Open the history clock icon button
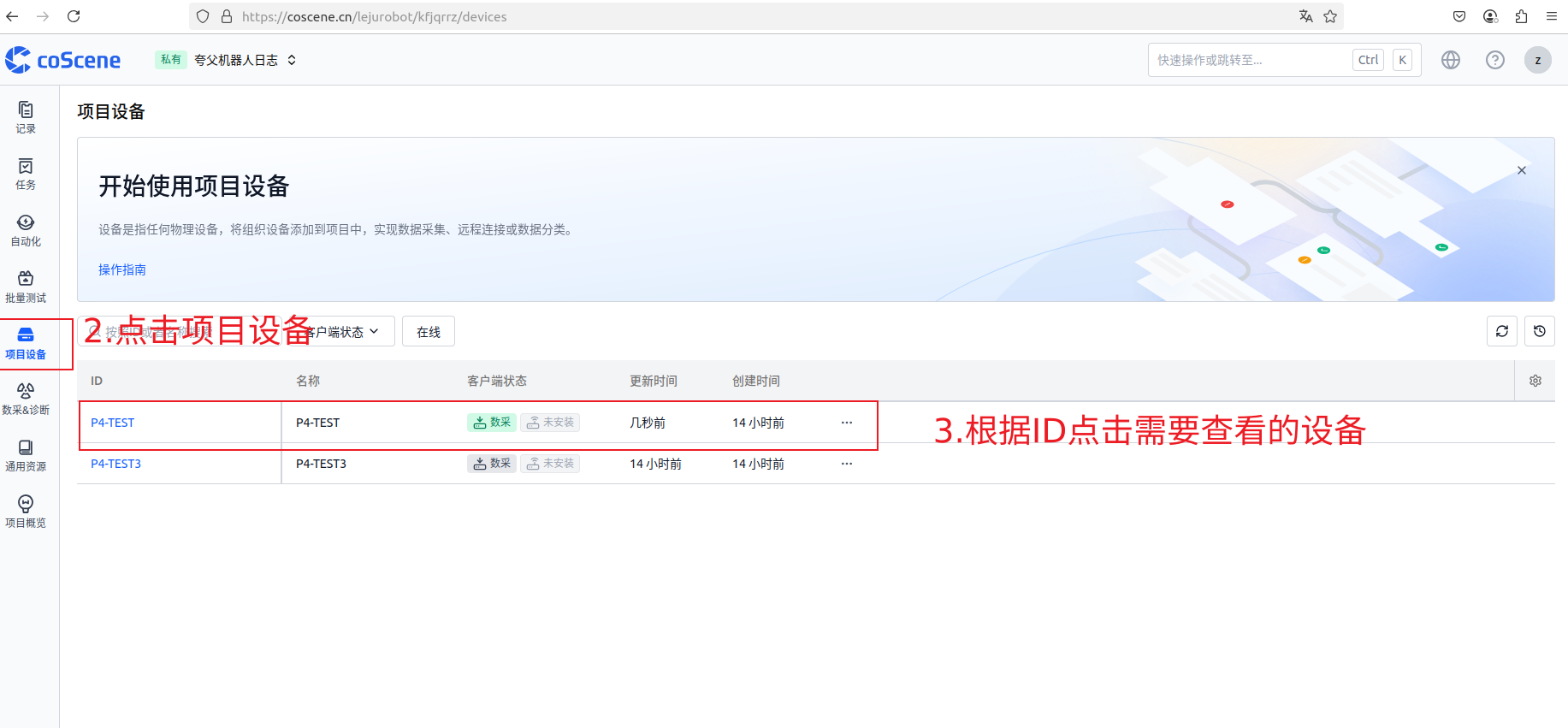This screenshot has height=728, width=1568. pyautogui.click(x=1539, y=331)
